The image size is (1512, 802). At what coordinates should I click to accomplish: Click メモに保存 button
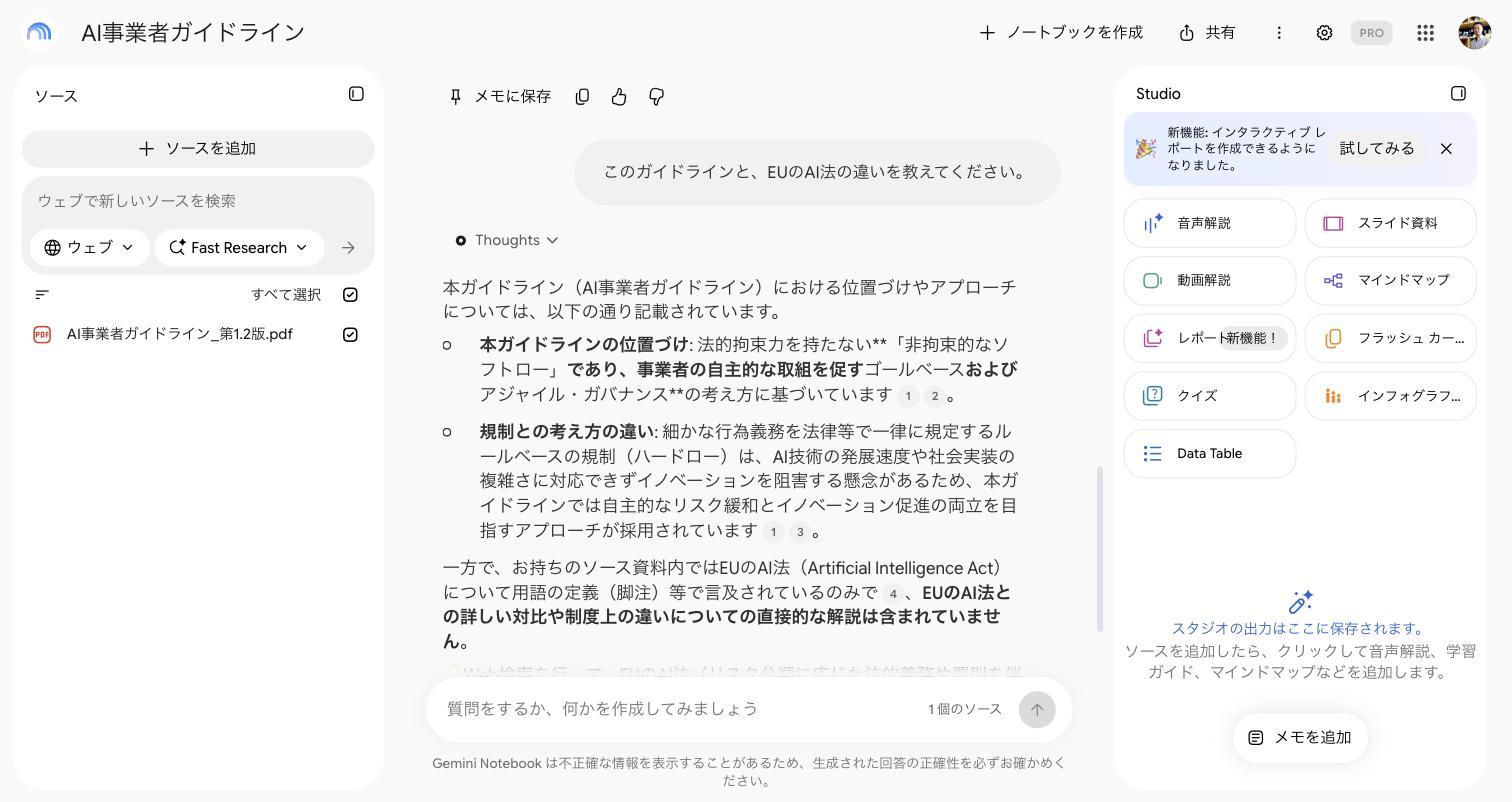[x=499, y=97]
